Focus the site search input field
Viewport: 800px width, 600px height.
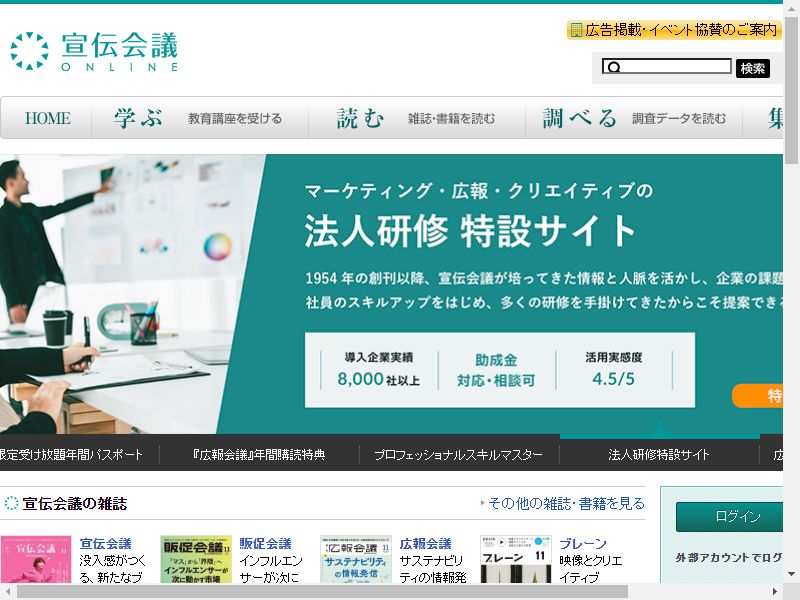point(667,66)
